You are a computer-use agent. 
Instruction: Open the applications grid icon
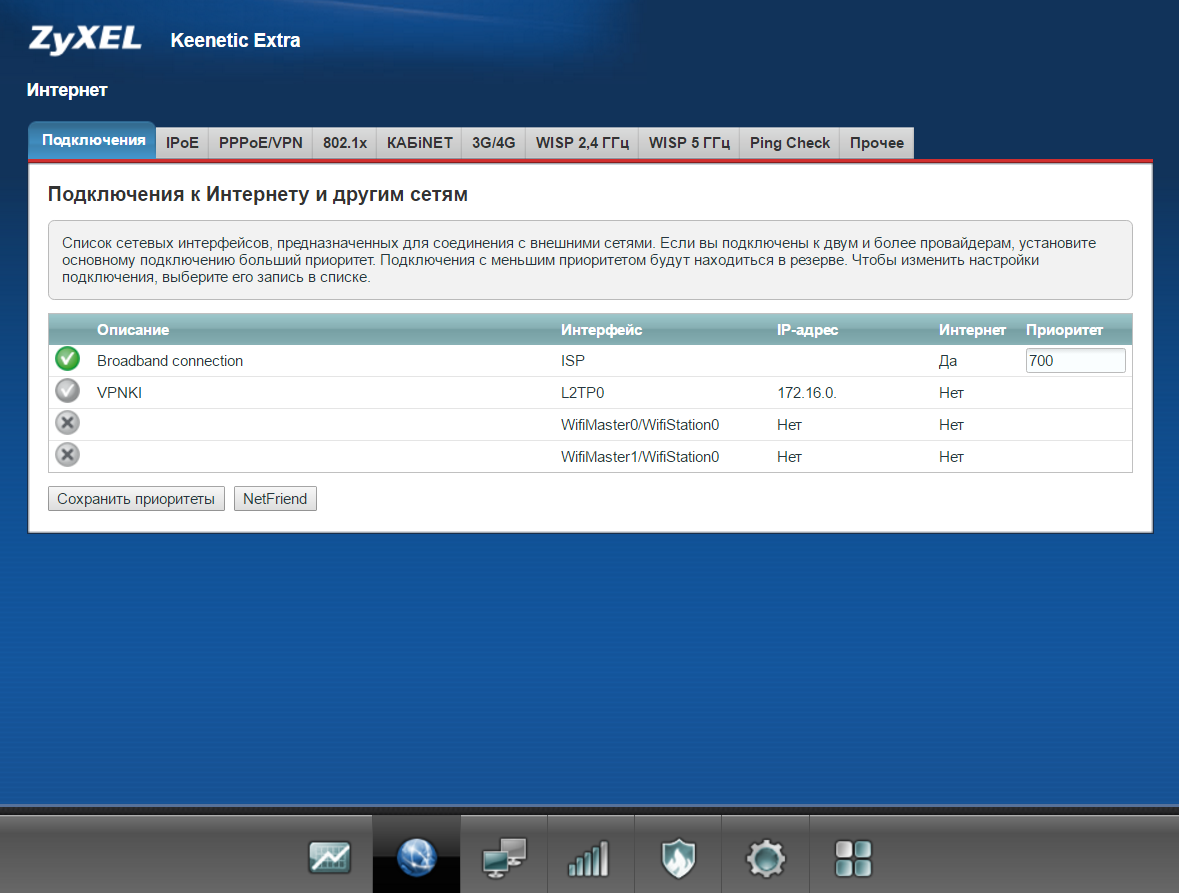point(853,857)
